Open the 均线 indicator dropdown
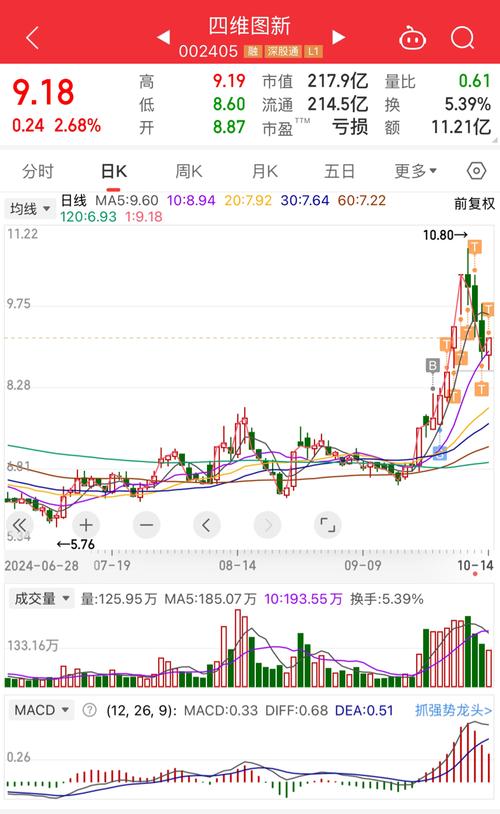500x814 pixels. tap(30, 209)
